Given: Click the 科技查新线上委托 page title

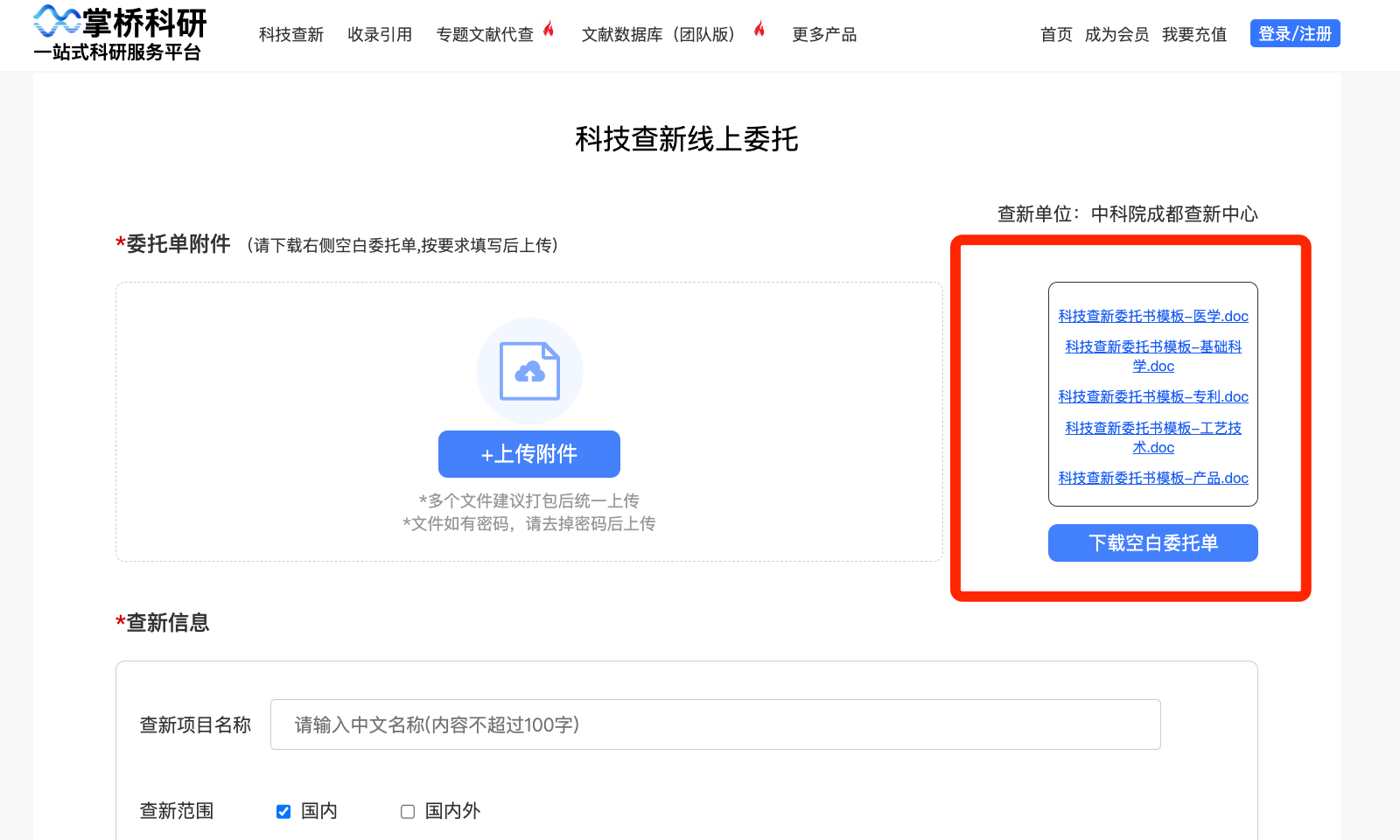Looking at the screenshot, I should (x=687, y=139).
